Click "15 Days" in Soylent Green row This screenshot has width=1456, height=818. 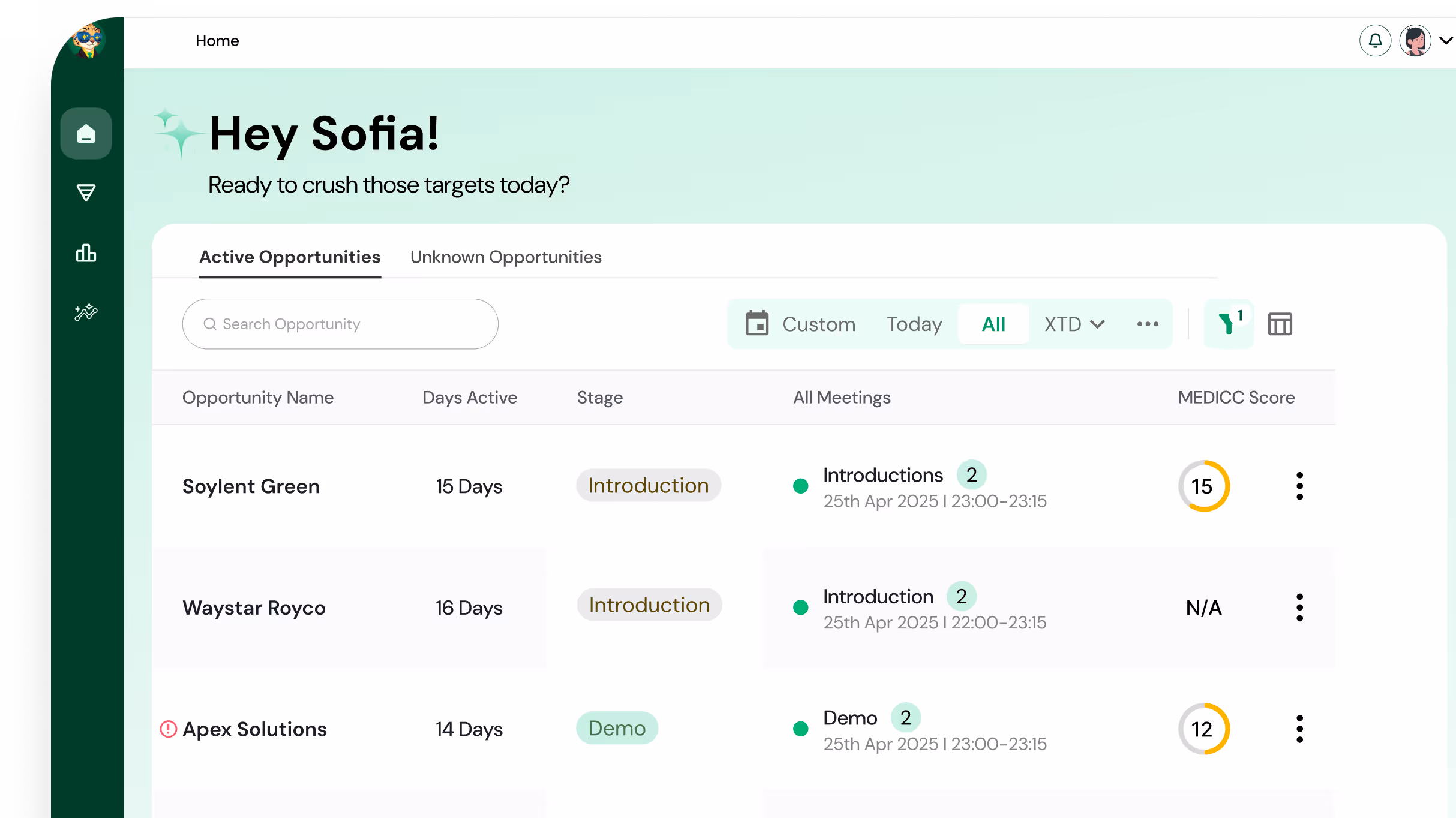pyautogui.click(x=469, y=486)
